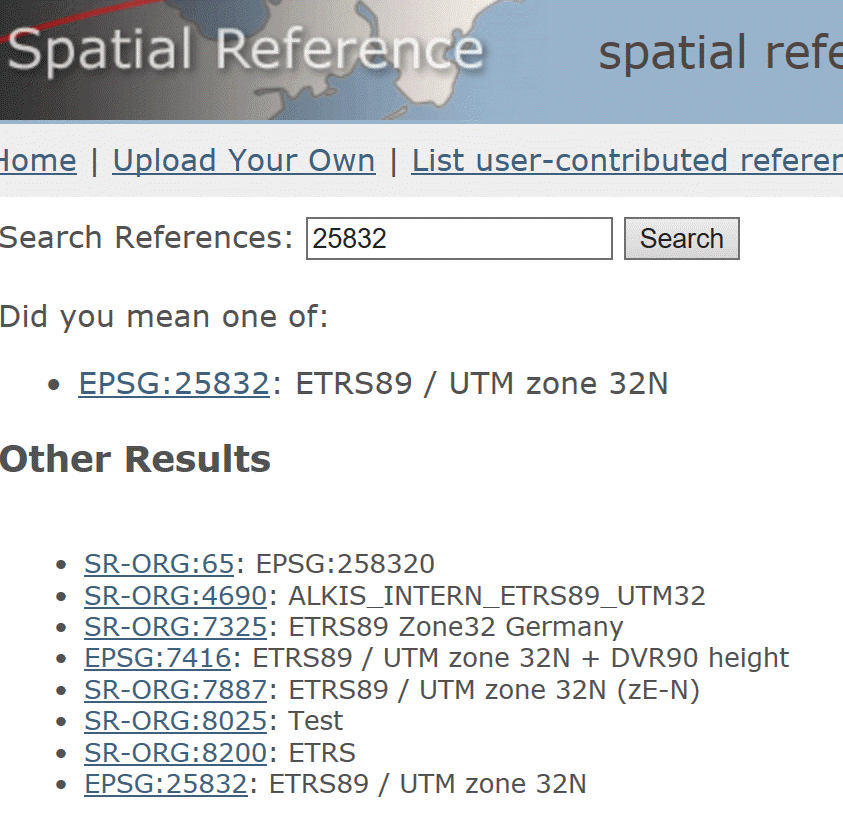Open the SR-ORG:8025 Test link
Image resolution: width=843 pixels, height=837 pixels.
175,721
